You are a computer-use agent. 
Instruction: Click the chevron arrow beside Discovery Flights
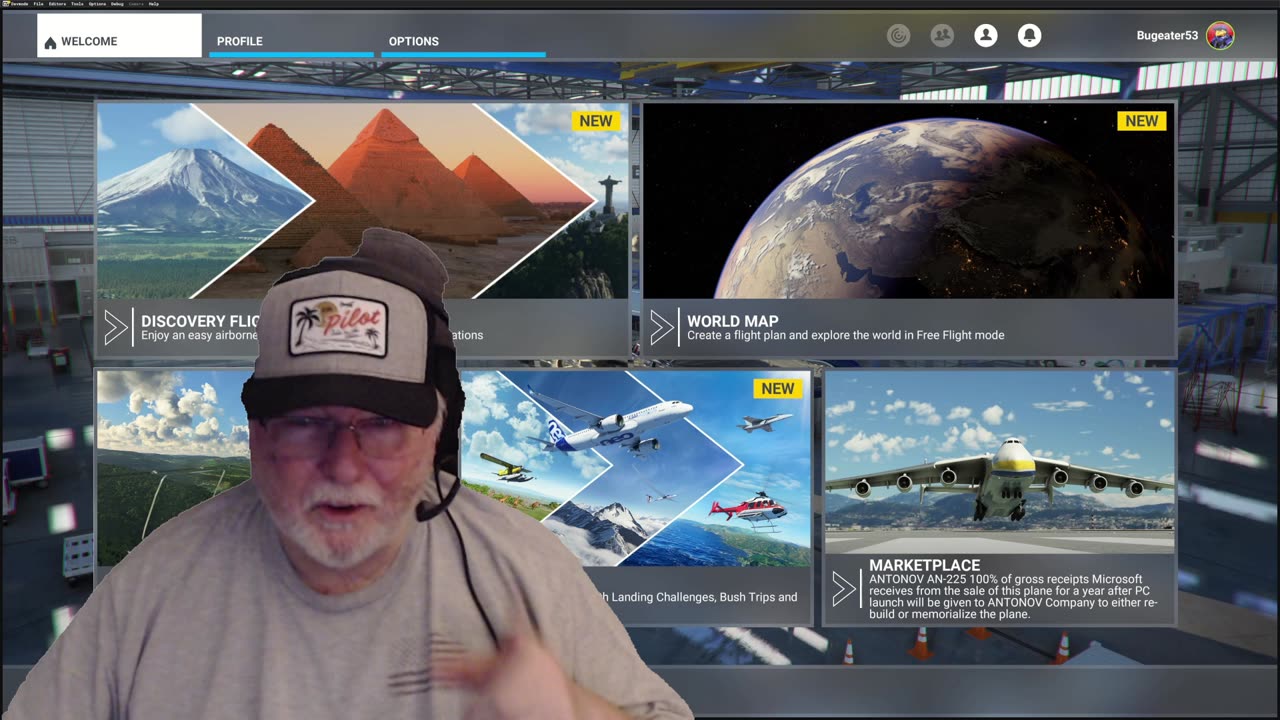[x=116, y=328]
